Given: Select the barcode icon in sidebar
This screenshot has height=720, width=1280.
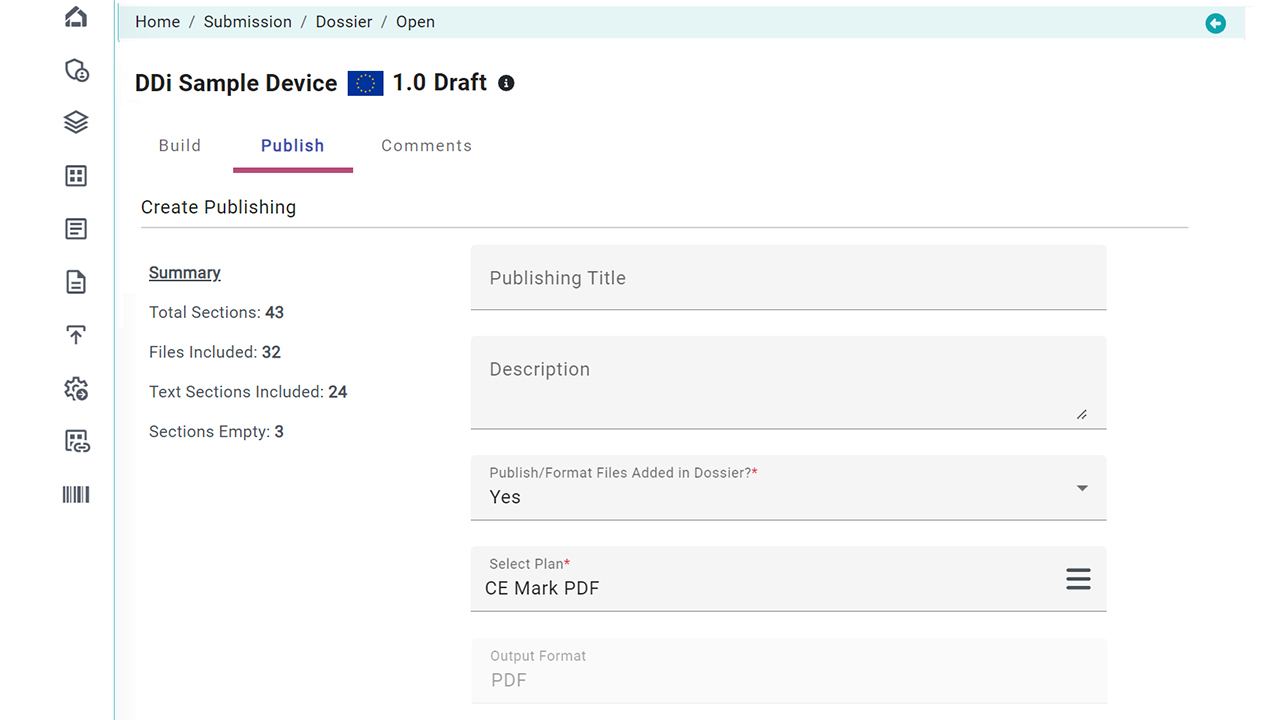Looking at the screenshot, I should click(76, 494).
